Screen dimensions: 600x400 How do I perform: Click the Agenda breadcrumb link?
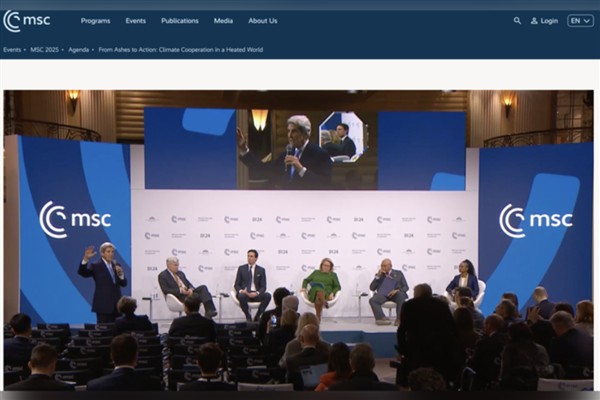(x=81, y=49)
